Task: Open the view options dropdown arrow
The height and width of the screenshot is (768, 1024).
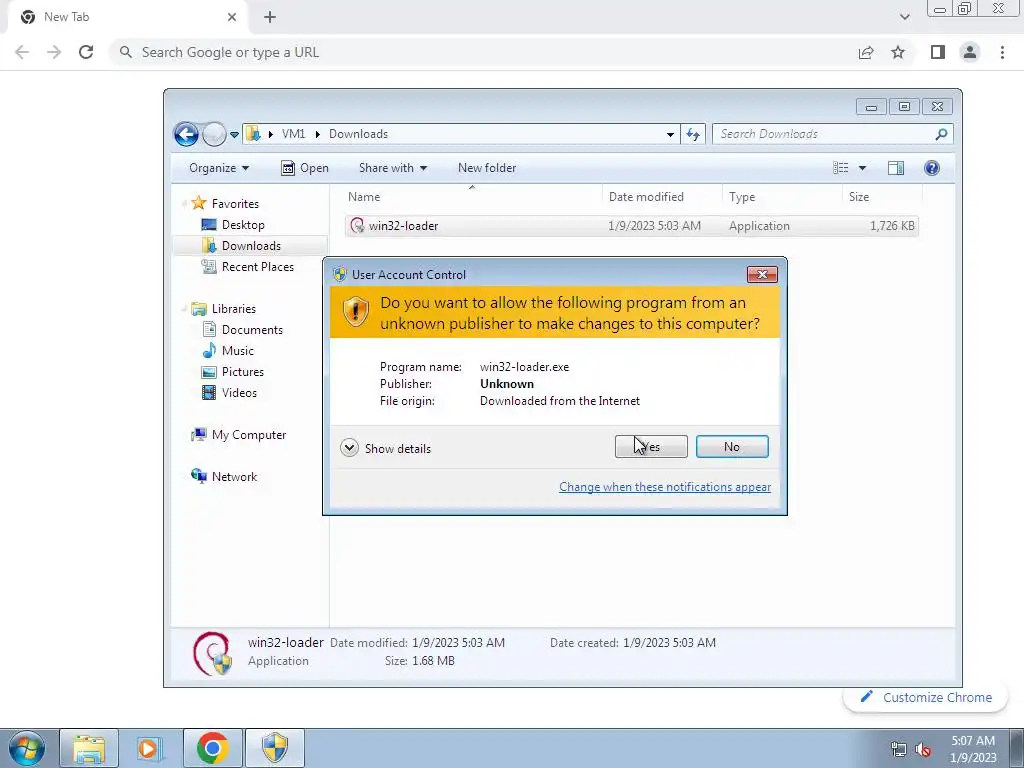Action: point(862,168)
